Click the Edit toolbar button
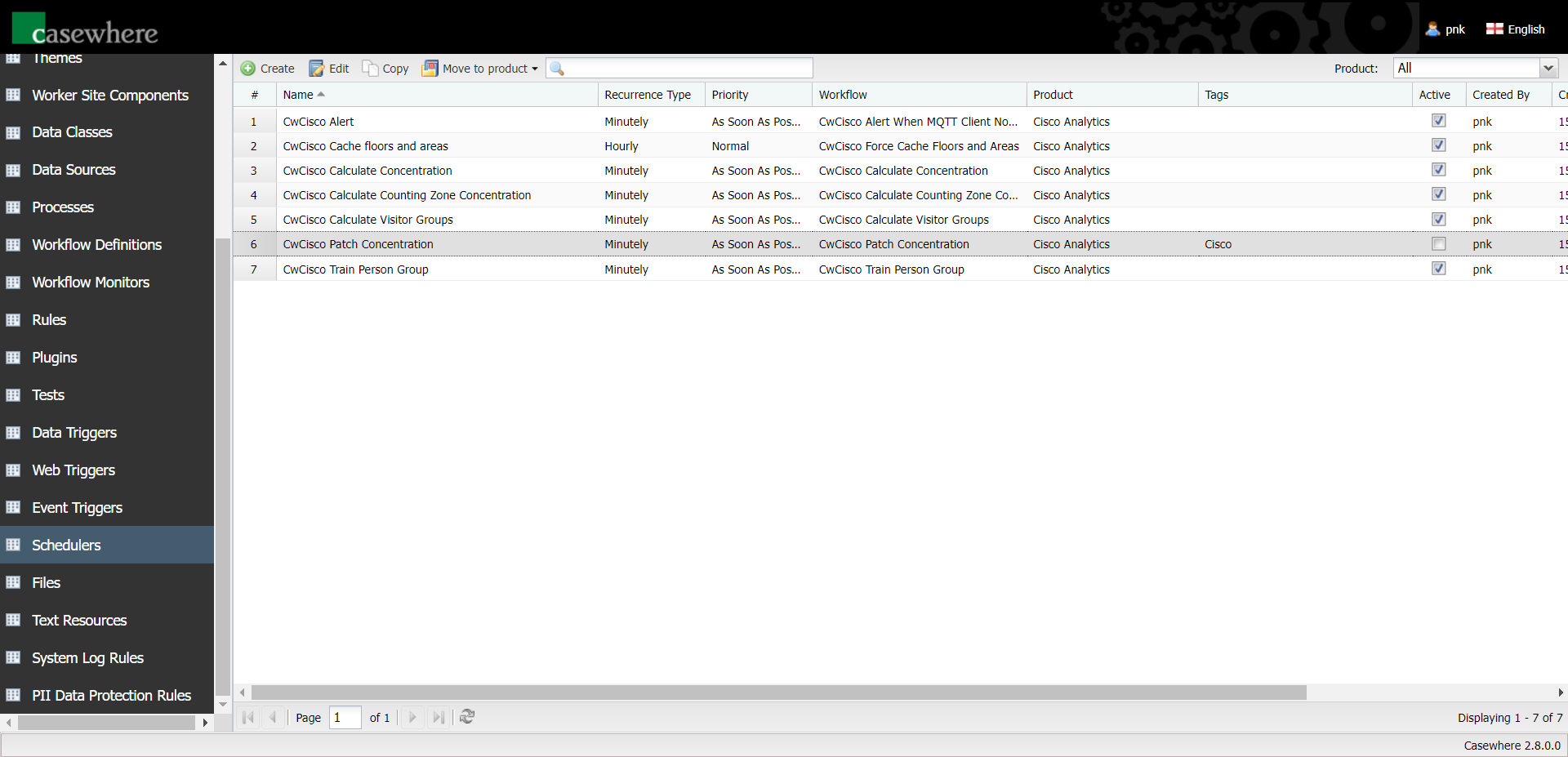The image size is (1568, 757). point(329,69)
